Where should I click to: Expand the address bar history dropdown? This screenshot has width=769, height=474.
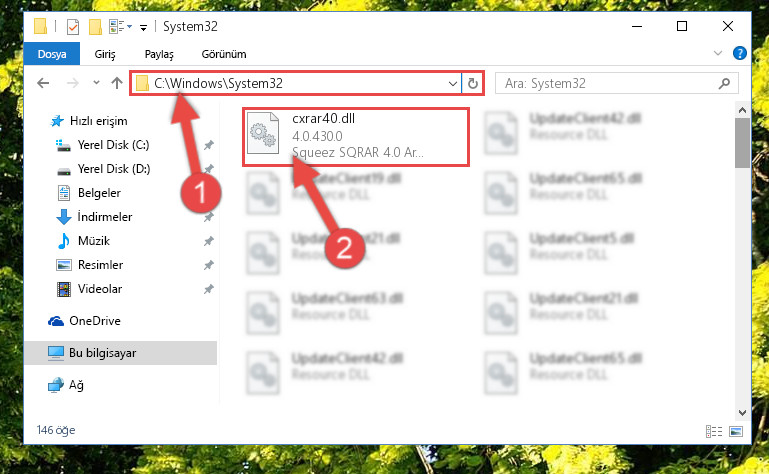pos(453,83)
